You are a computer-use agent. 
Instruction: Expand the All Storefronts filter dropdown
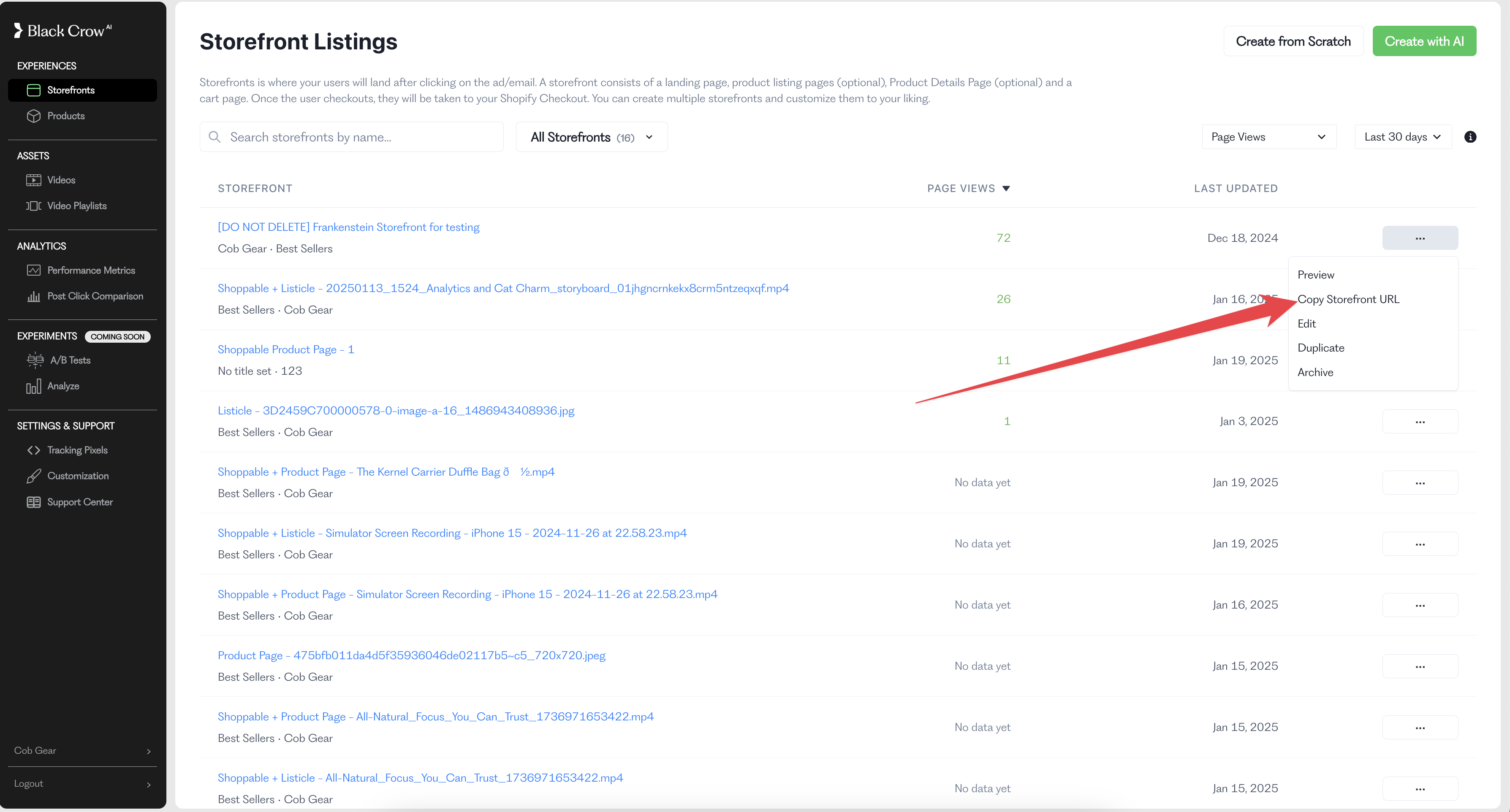(591, 137)
